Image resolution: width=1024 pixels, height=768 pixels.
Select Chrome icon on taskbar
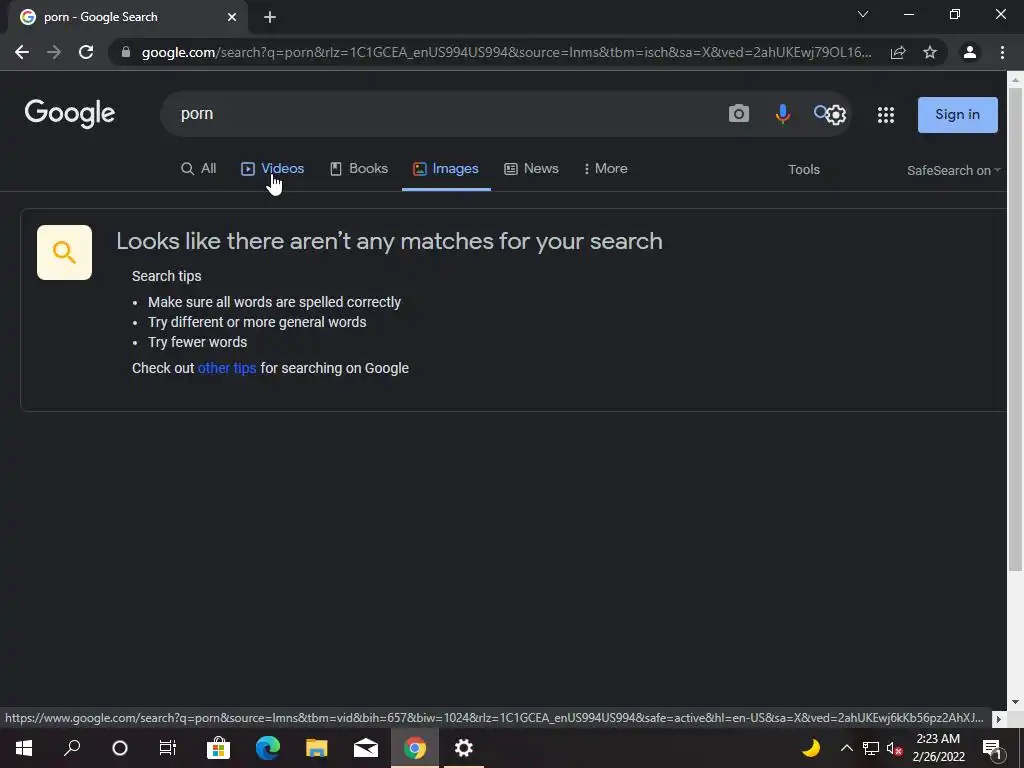point(415,748)
